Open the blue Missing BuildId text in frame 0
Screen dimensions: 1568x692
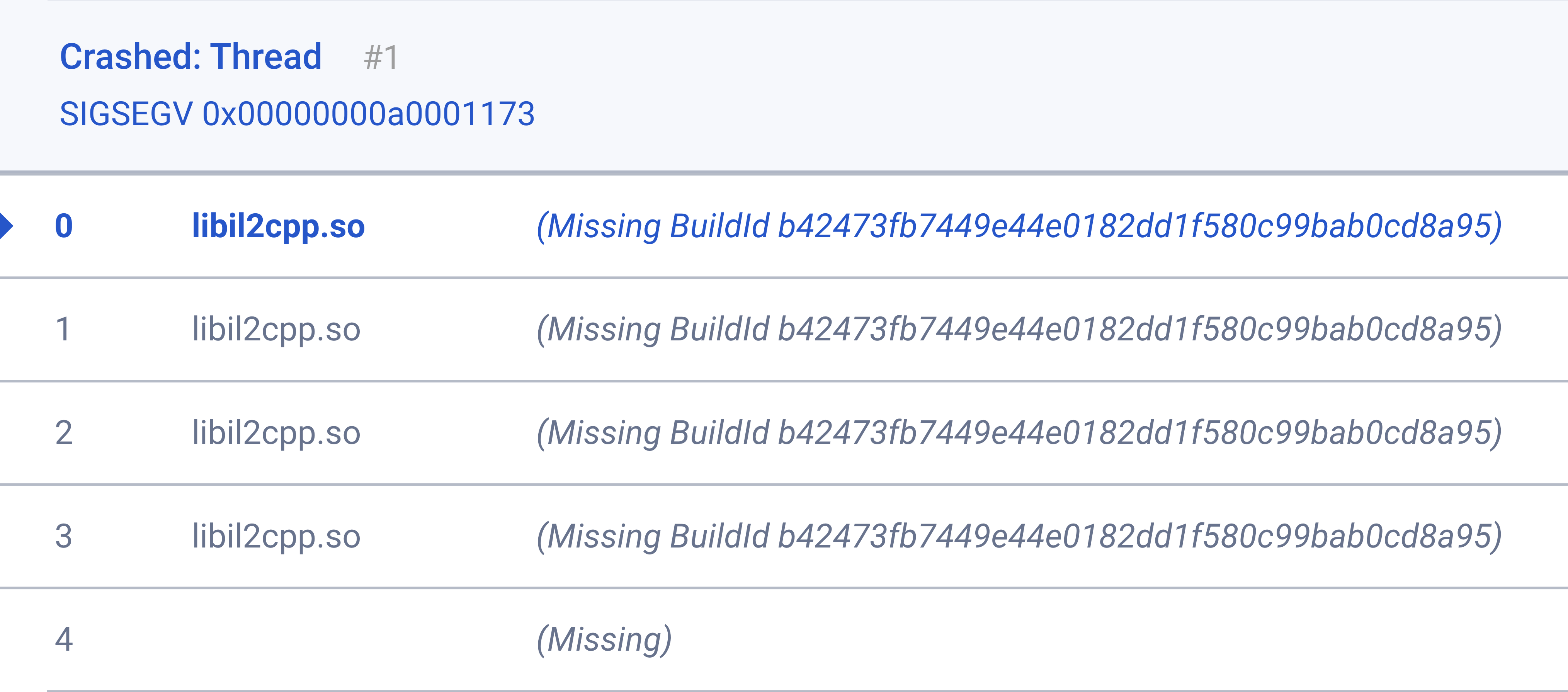click(x=1019, y=226)
